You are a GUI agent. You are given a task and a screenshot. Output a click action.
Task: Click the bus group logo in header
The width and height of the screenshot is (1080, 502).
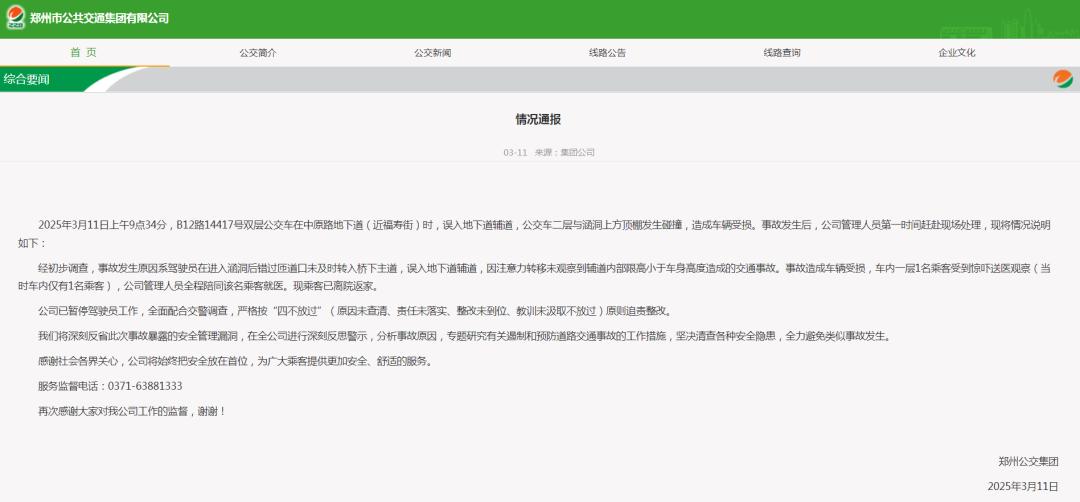pyautogui.click(x=15, y=18)
